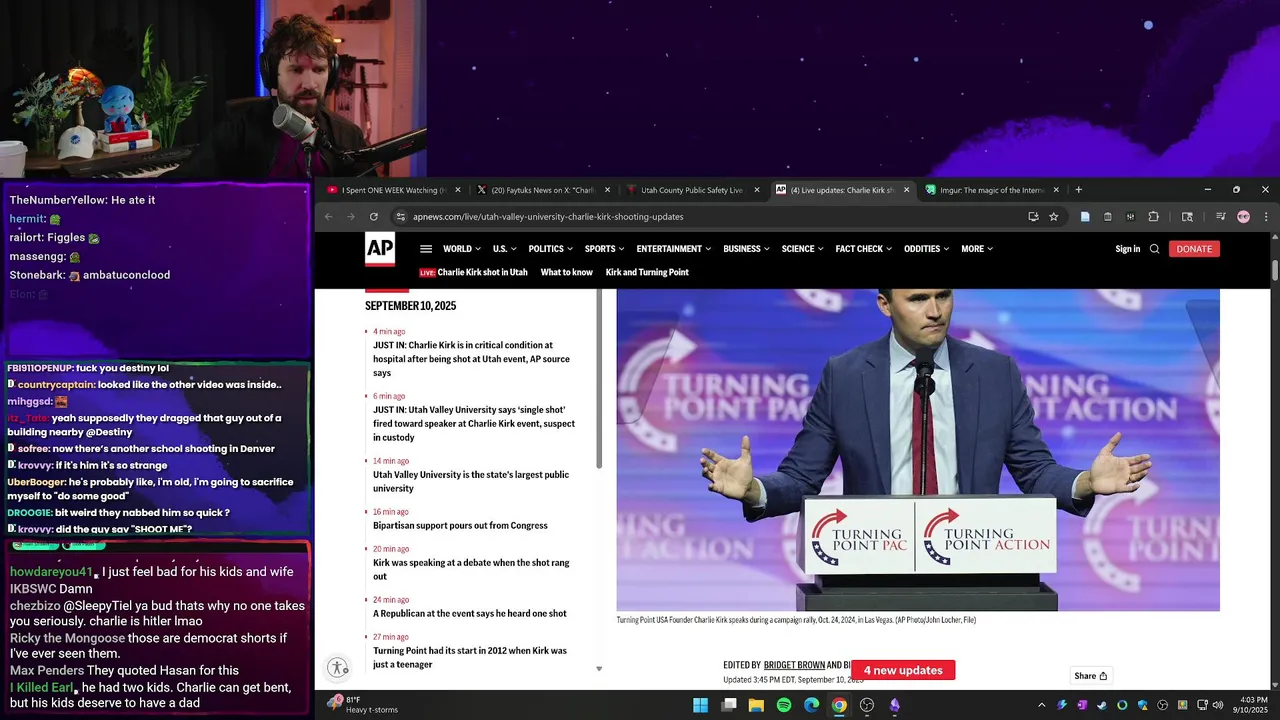Click the AP logo in header
This screenshot has width=1280, height=720.
click(380, 249)
